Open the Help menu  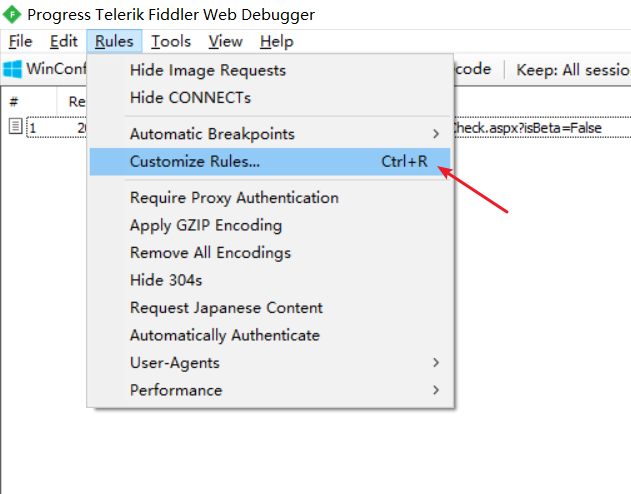pos(276,41)
